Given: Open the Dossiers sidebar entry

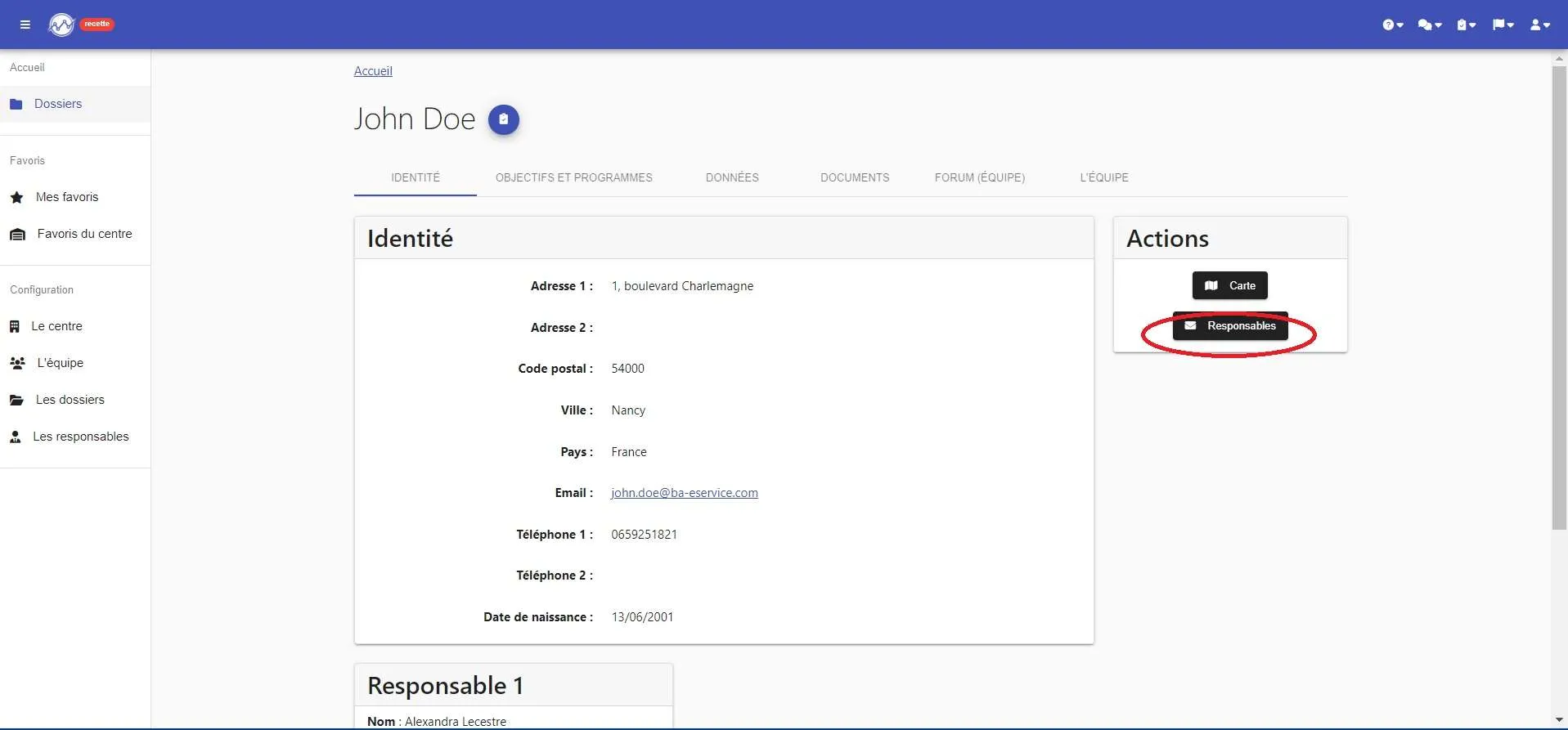Looking at the screenshot, I should 75,105.
